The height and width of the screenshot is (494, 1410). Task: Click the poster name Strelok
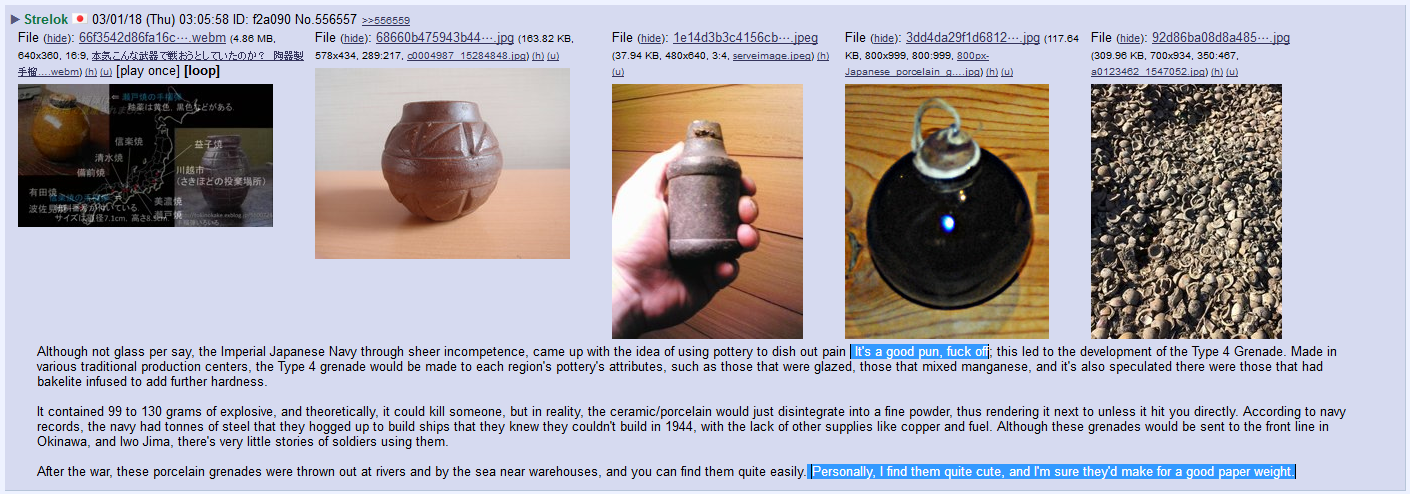click(x=46, y=19)
